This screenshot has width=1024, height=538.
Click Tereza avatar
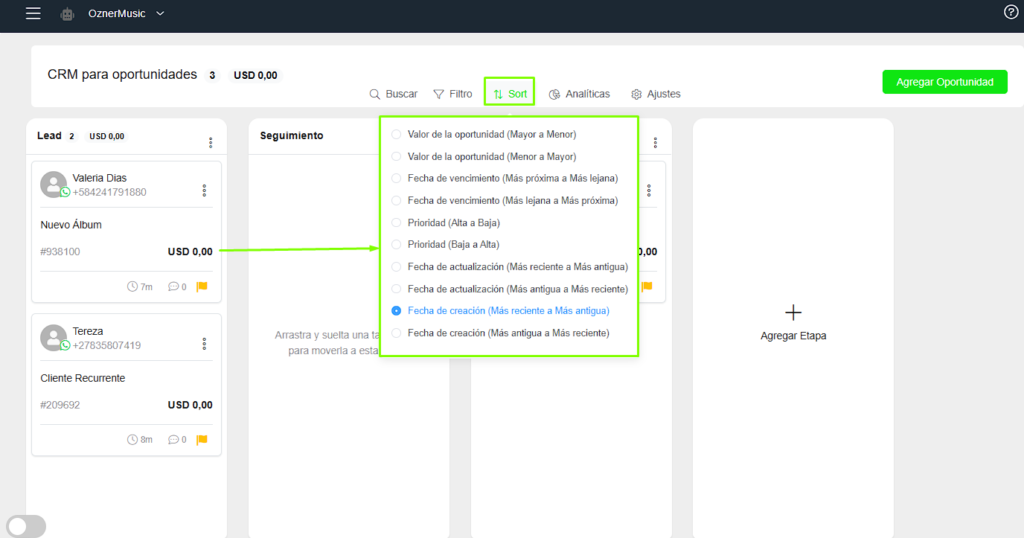[x=54, y=338]
